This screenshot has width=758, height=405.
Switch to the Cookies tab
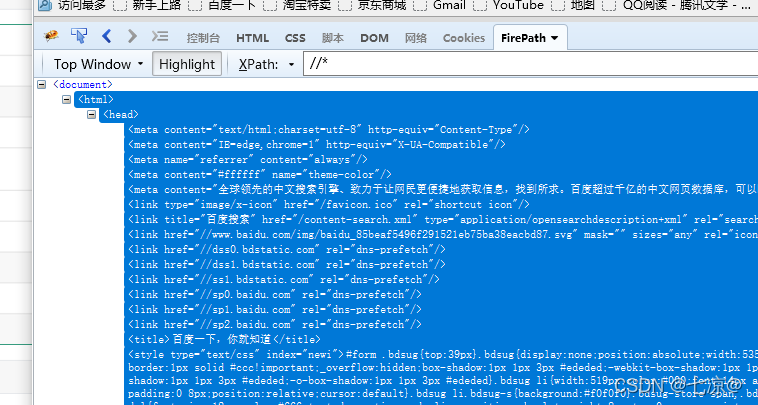click(464, 38)
